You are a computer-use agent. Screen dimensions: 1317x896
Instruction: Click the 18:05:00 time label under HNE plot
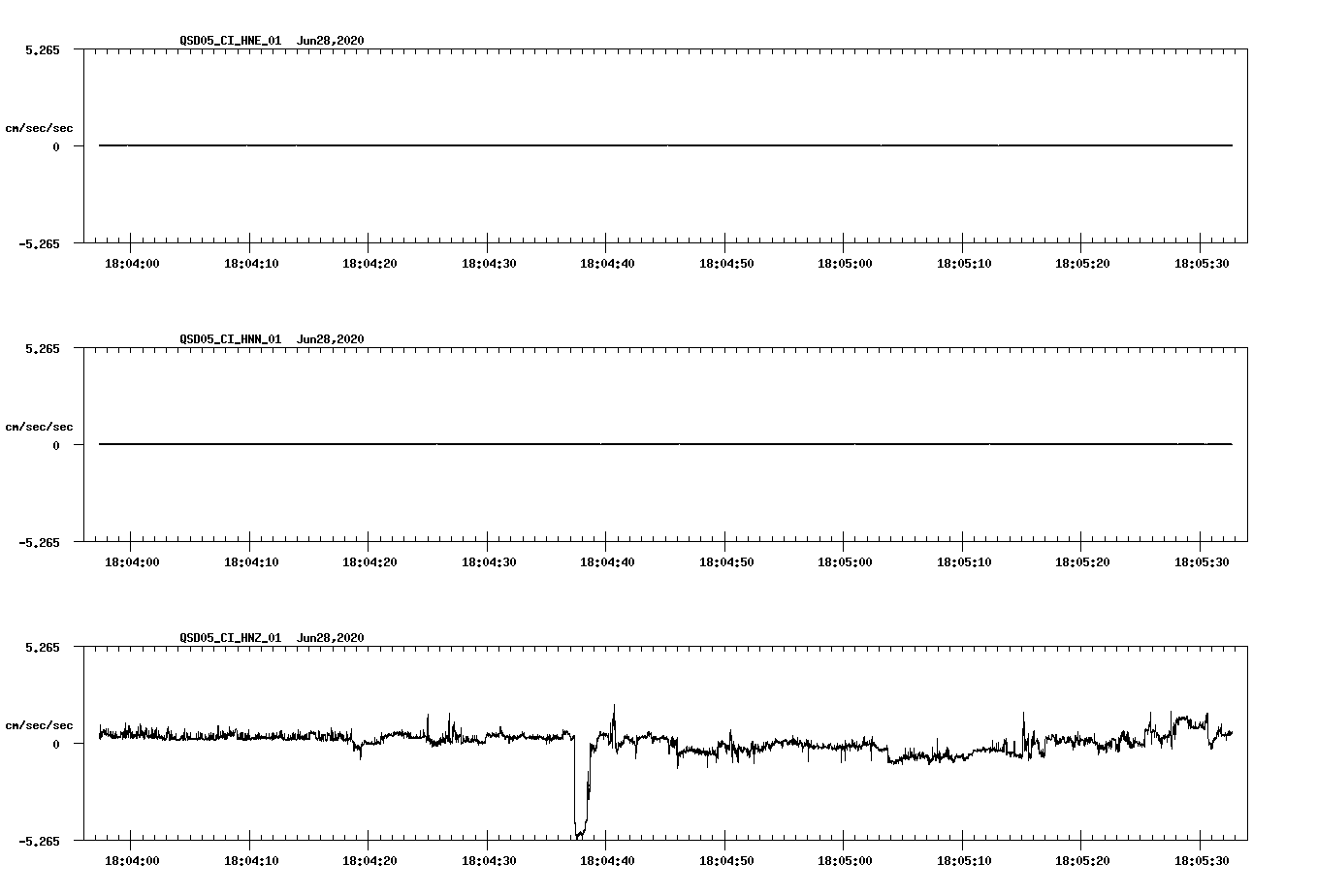tap(844, 264)
